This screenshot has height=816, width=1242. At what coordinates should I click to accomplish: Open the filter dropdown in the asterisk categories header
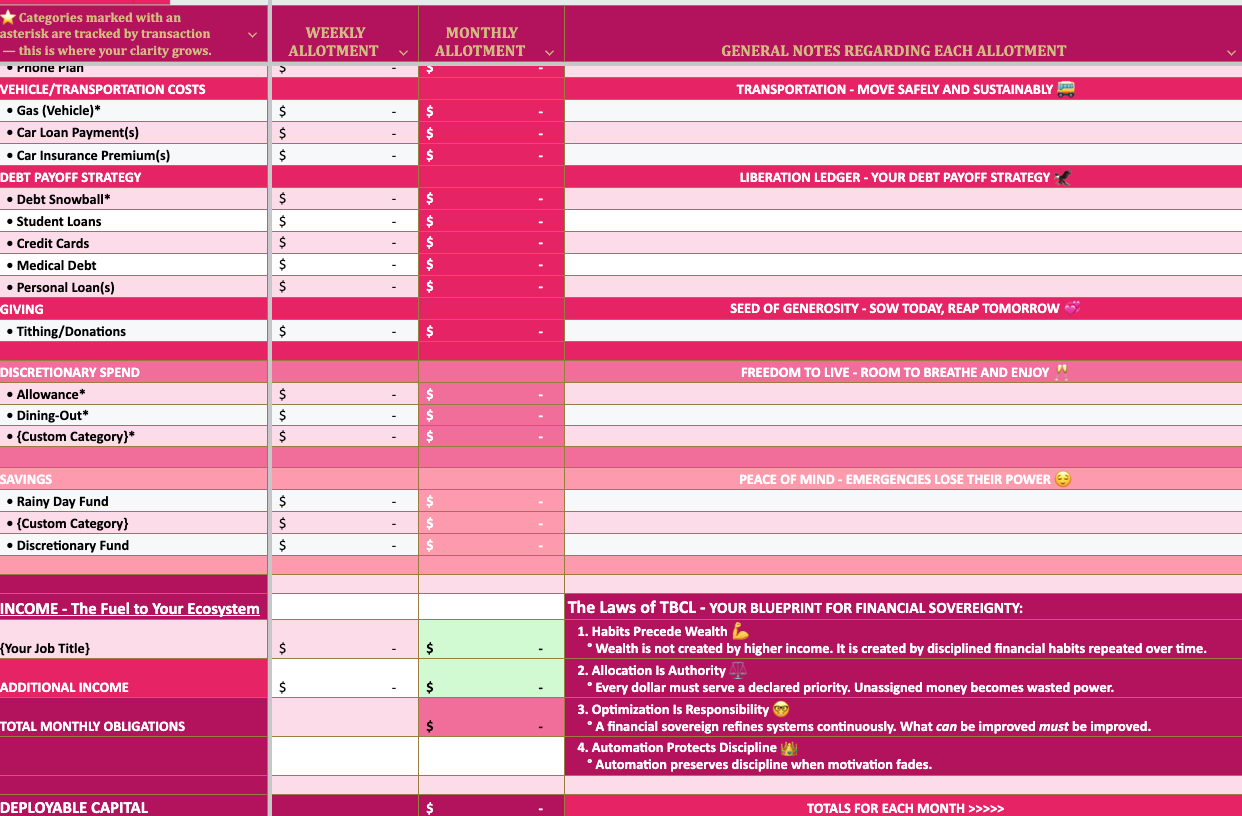[x=252, y=34]
